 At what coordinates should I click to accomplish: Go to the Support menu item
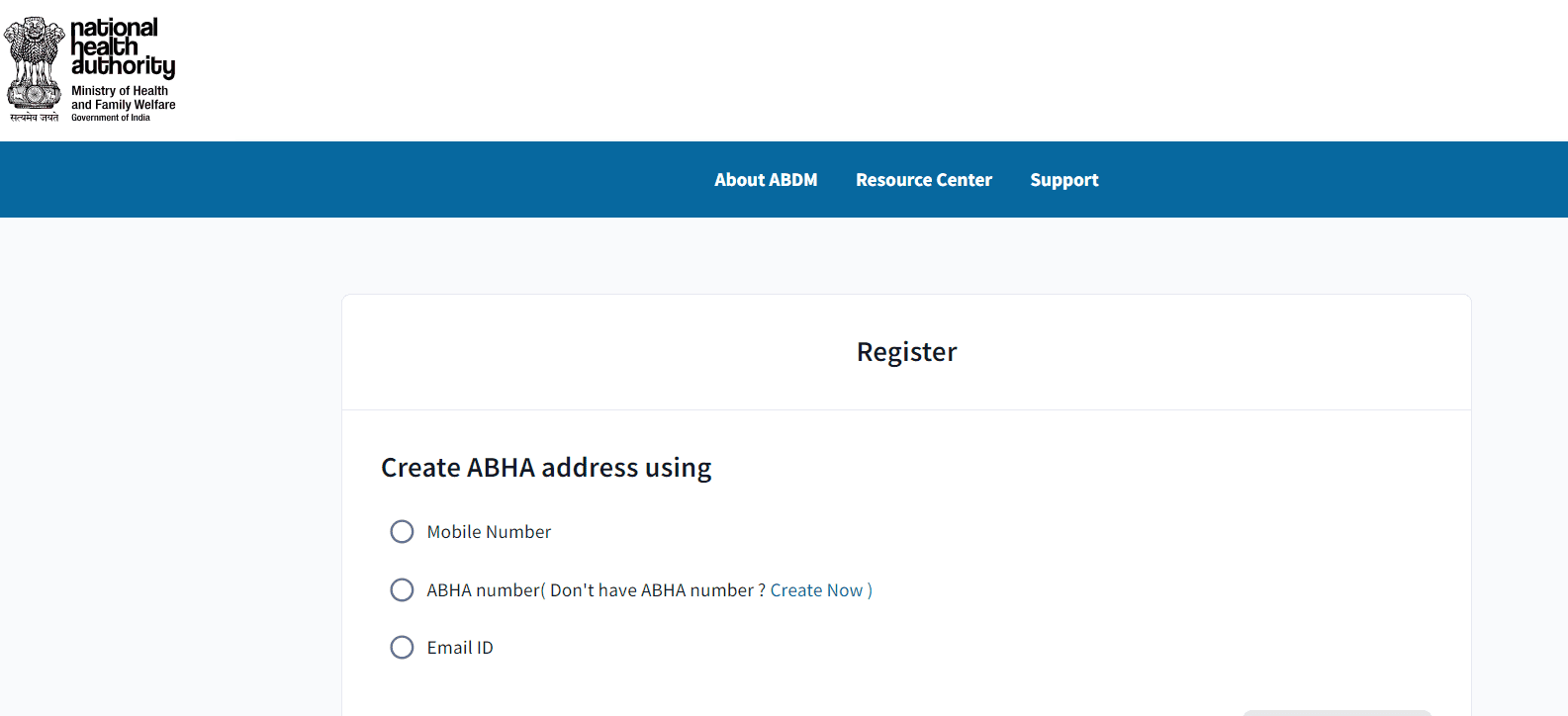1064,180
